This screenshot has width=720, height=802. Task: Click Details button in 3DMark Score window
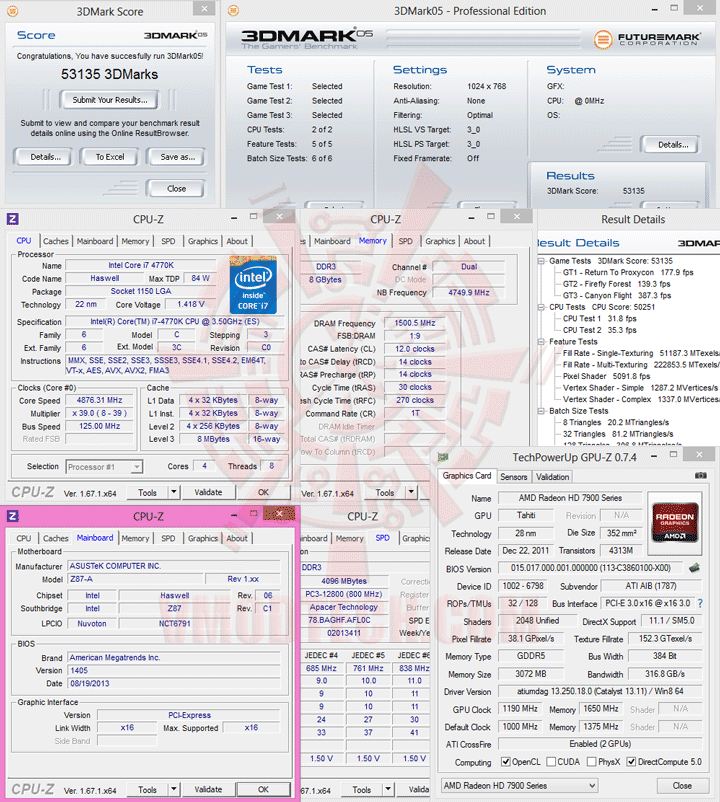click(x=45, y=157)
